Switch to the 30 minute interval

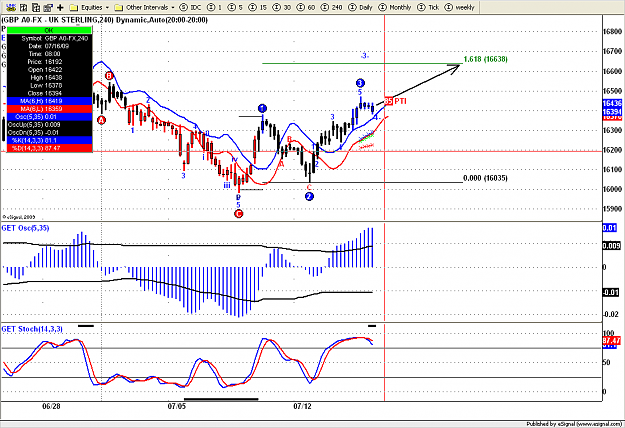point(282,7)
